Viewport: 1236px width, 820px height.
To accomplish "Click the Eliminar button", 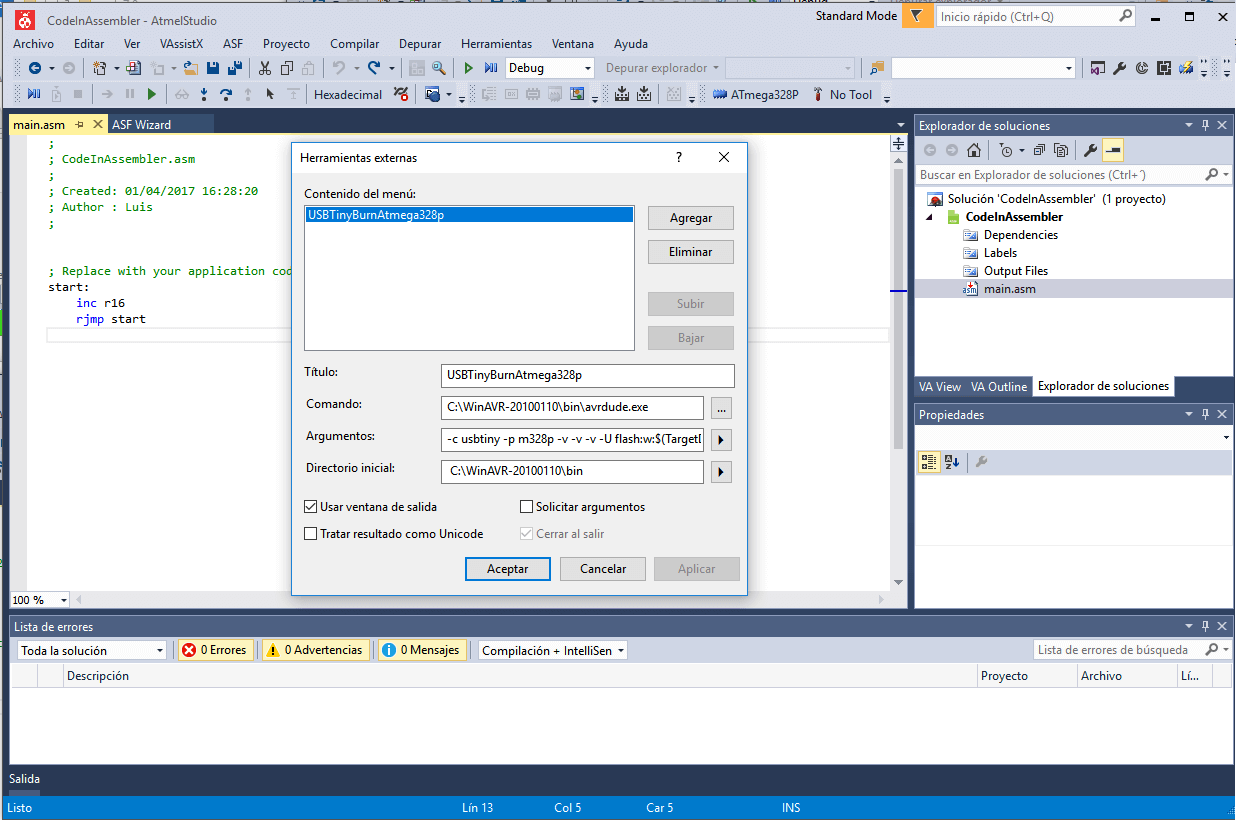I will pos(691,252).
